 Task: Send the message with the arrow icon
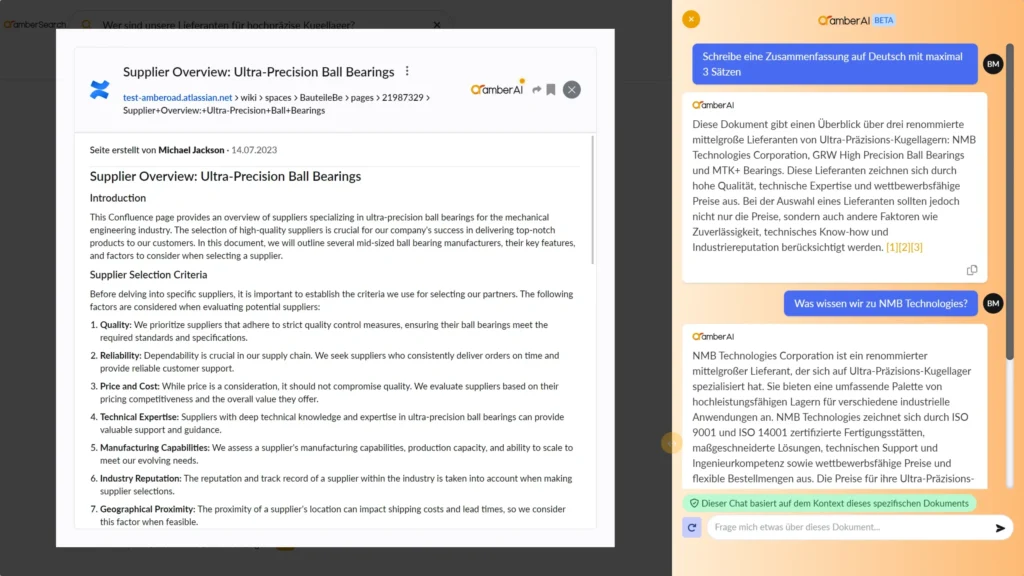coord(1000,528)
